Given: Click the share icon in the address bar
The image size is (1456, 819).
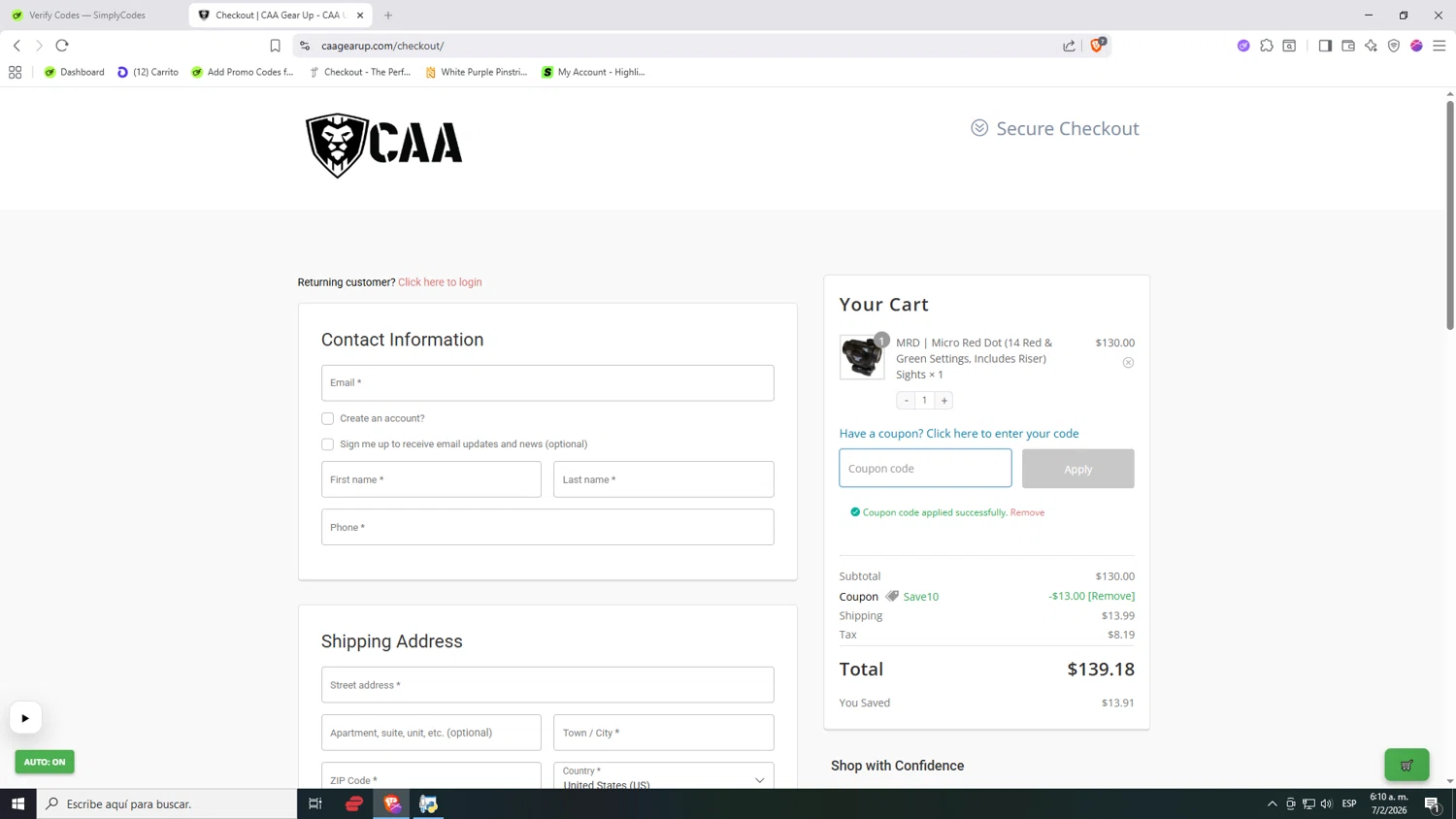Looking at the screenshot, I should coord(1069,46).
